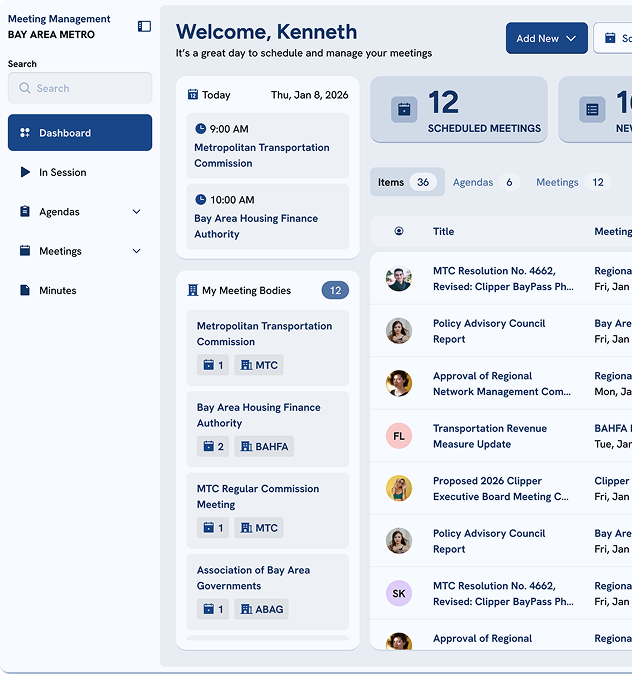Image resolution: width=632 pixels, height=674 pixels.
Task: Open the Dashboard menu item
Action: point(80,132)
